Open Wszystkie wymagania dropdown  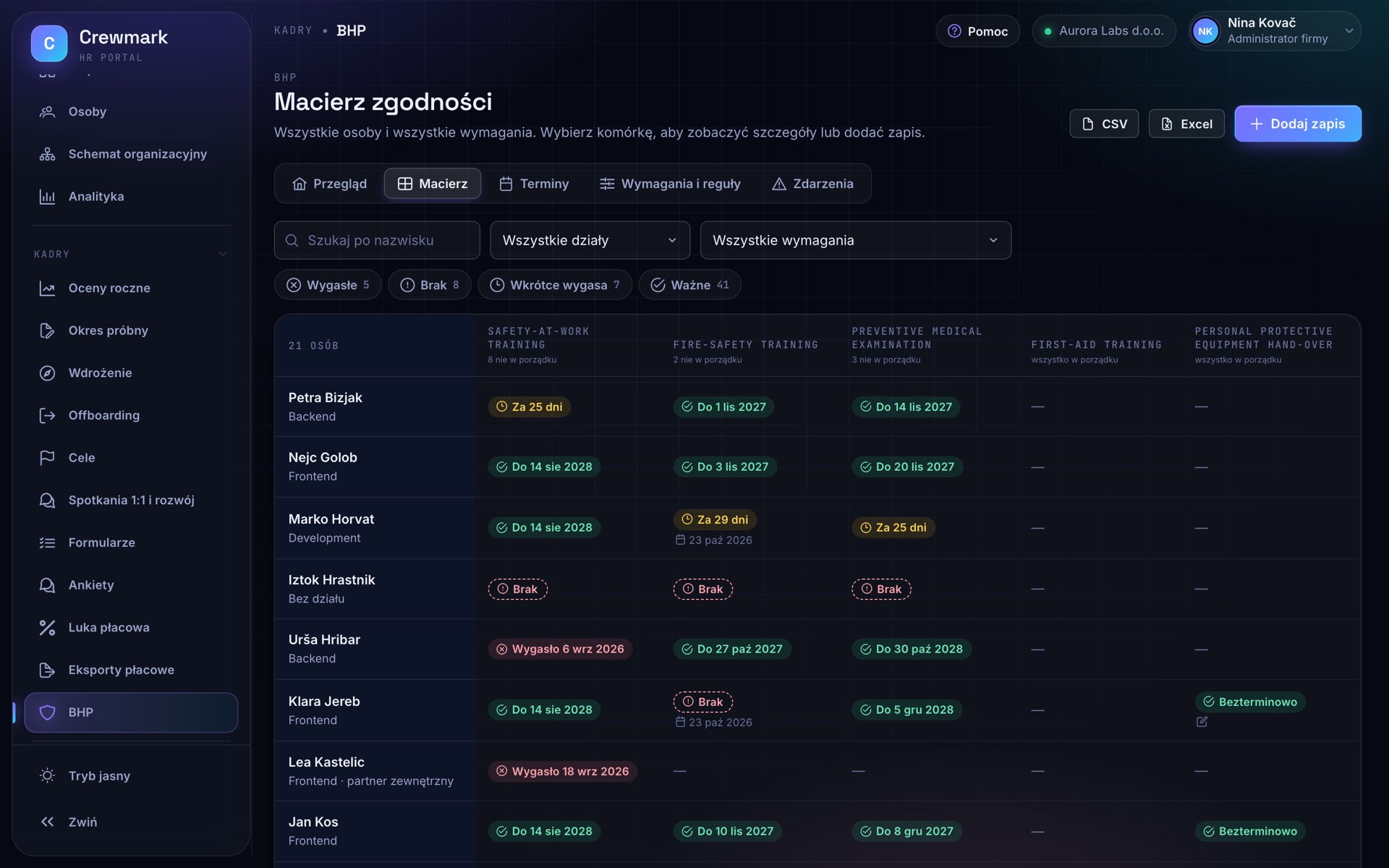pyautogui.click(x=855, y=240)
